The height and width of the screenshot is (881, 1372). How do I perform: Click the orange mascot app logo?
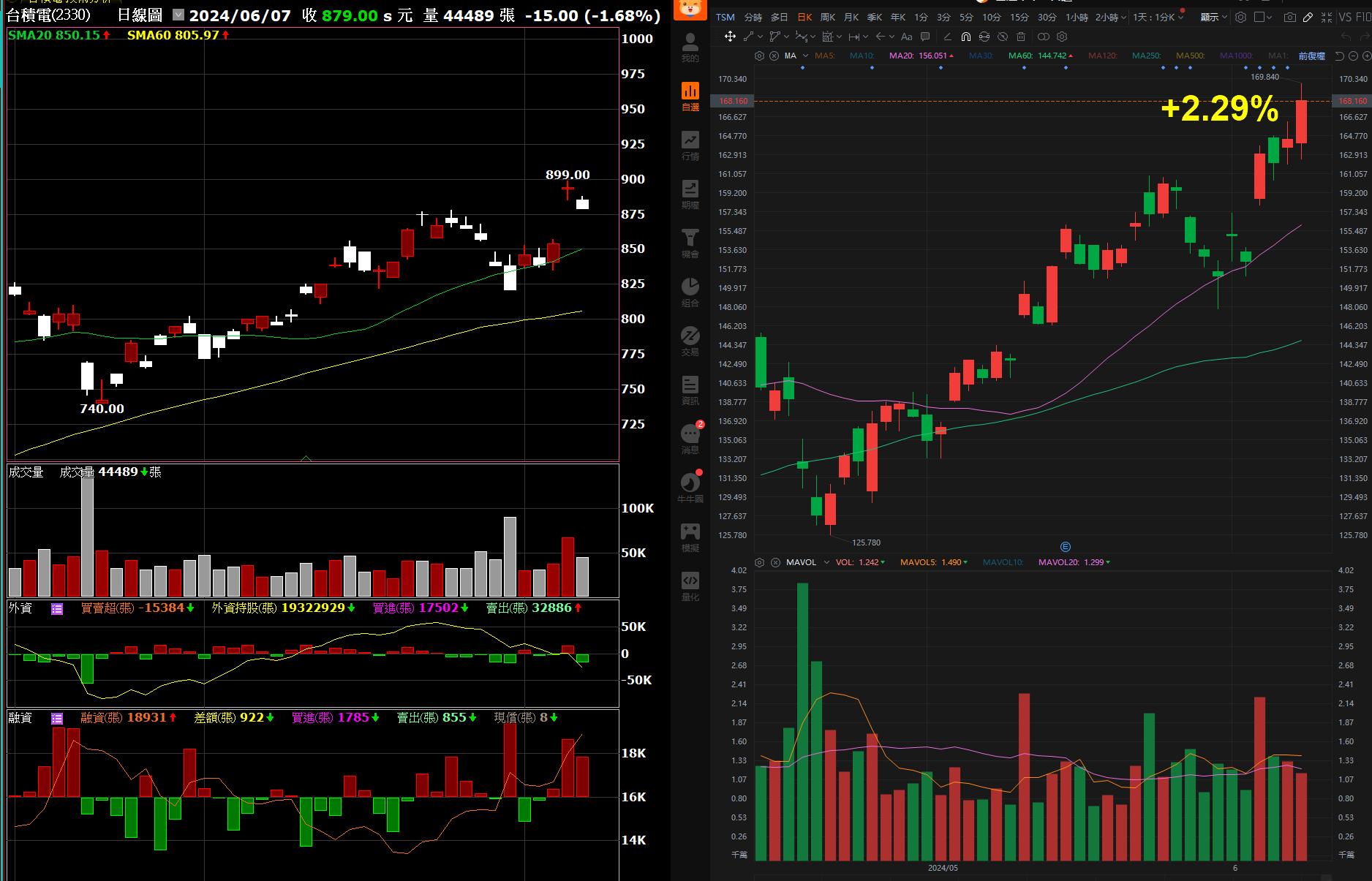click(690, 9)
